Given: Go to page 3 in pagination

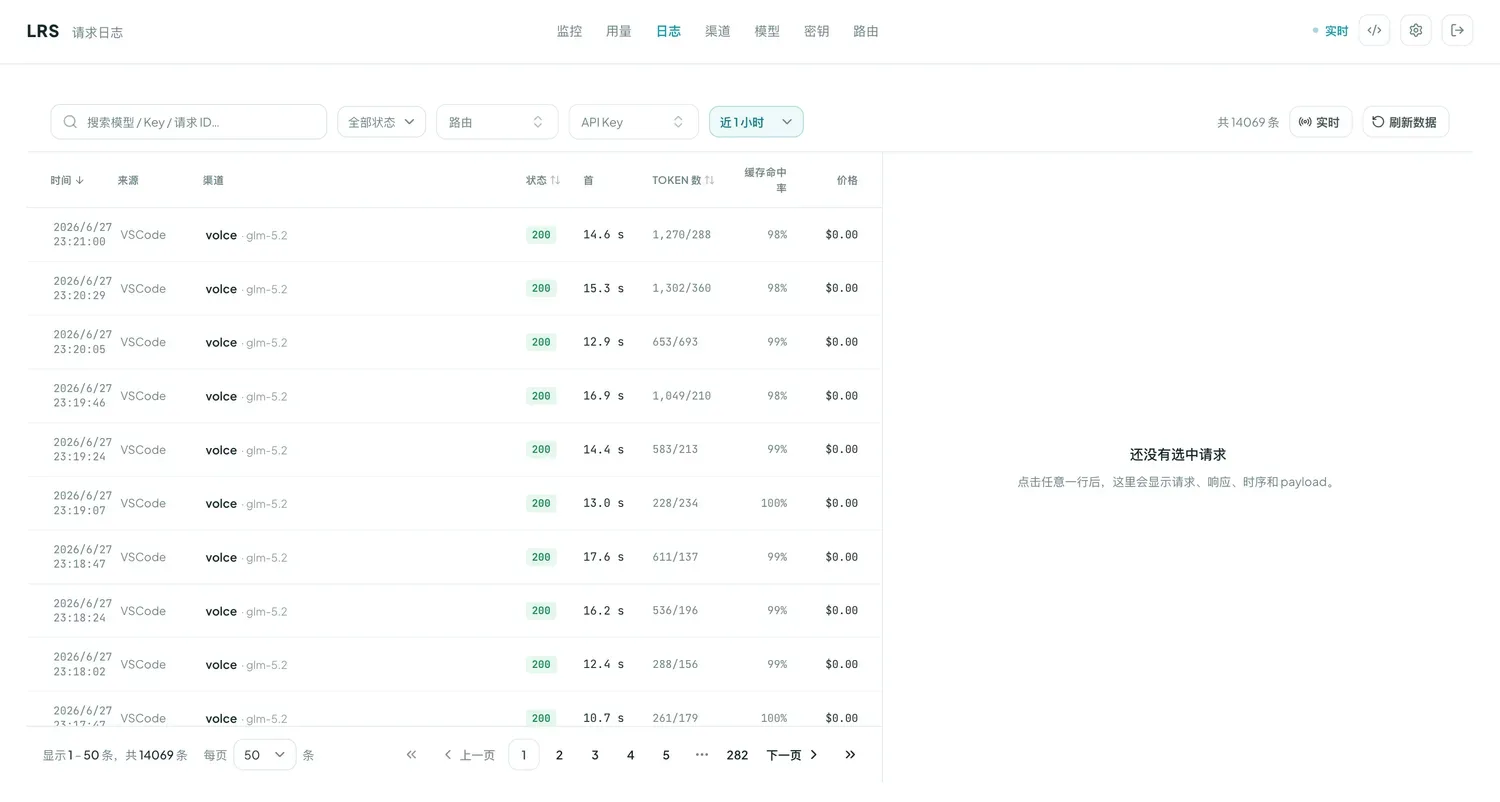Looking at the screenshot, I should point(595,755).
